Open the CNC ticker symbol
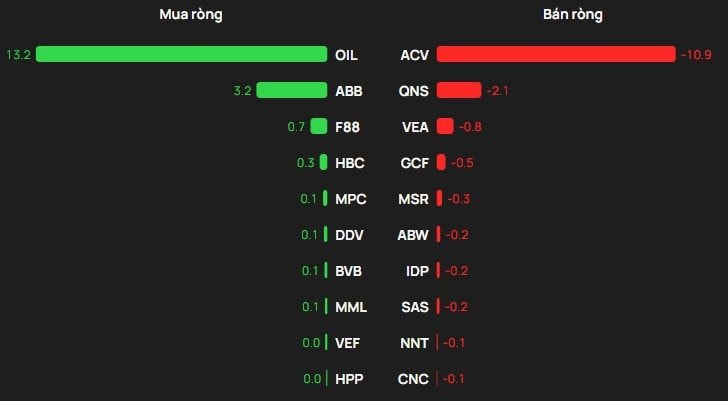This screenshot has width=728, height=401. [x=413, y=379]
